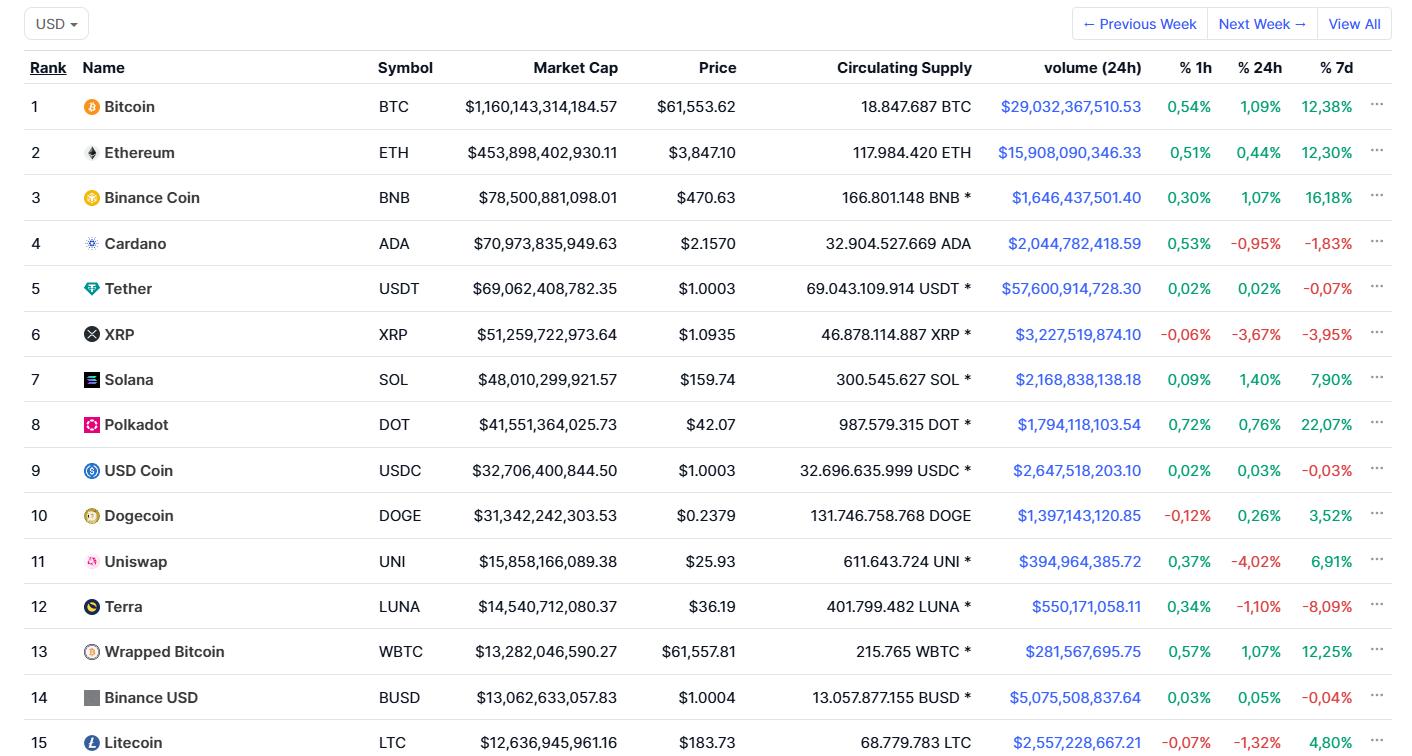Open the more options menu for Bitcoin
The width and height of the screenshot is (1412, 756).
(x=1377, y=105)
